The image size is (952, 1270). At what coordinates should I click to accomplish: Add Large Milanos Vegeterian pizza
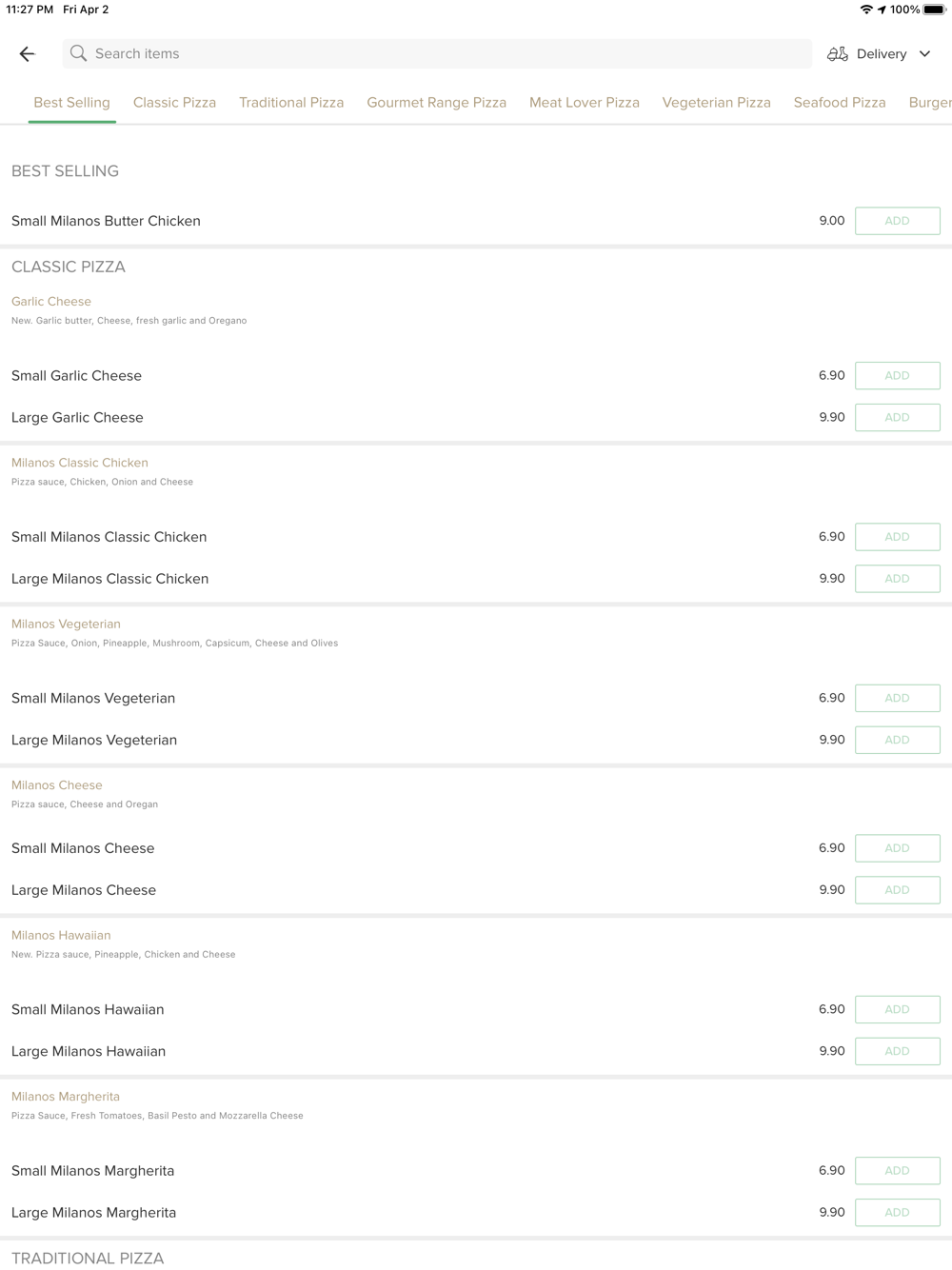(898, 740)
